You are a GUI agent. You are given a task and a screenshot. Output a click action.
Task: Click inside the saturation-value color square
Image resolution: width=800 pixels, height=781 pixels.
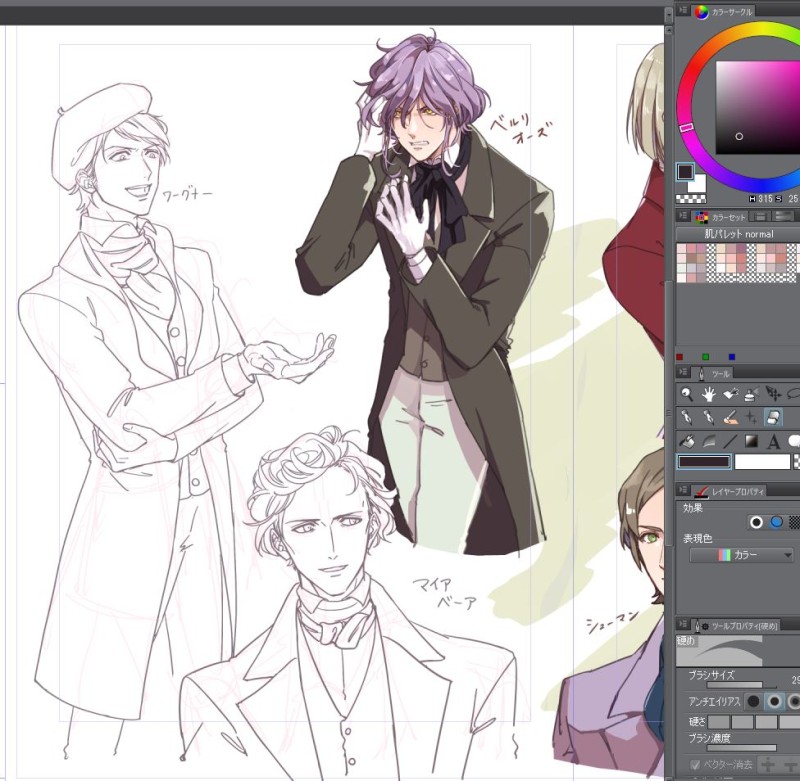pos(758,108)
